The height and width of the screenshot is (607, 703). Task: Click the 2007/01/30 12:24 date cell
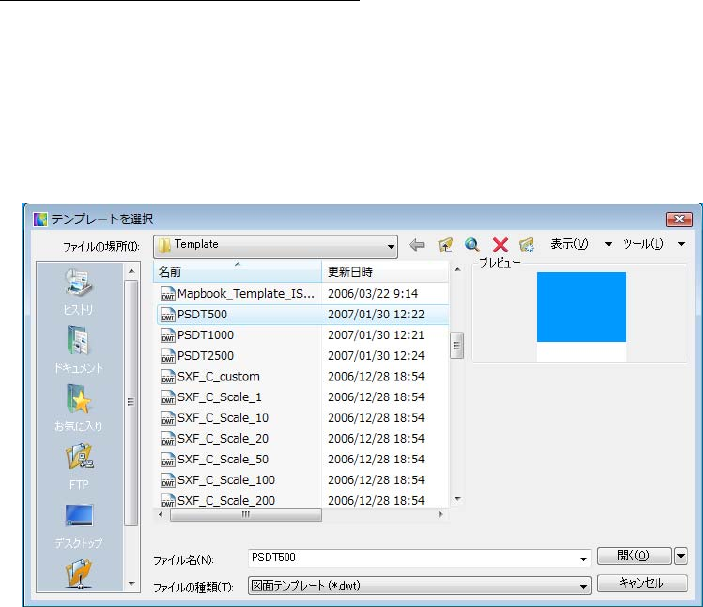pyautogui.click(x=376, y=356)
